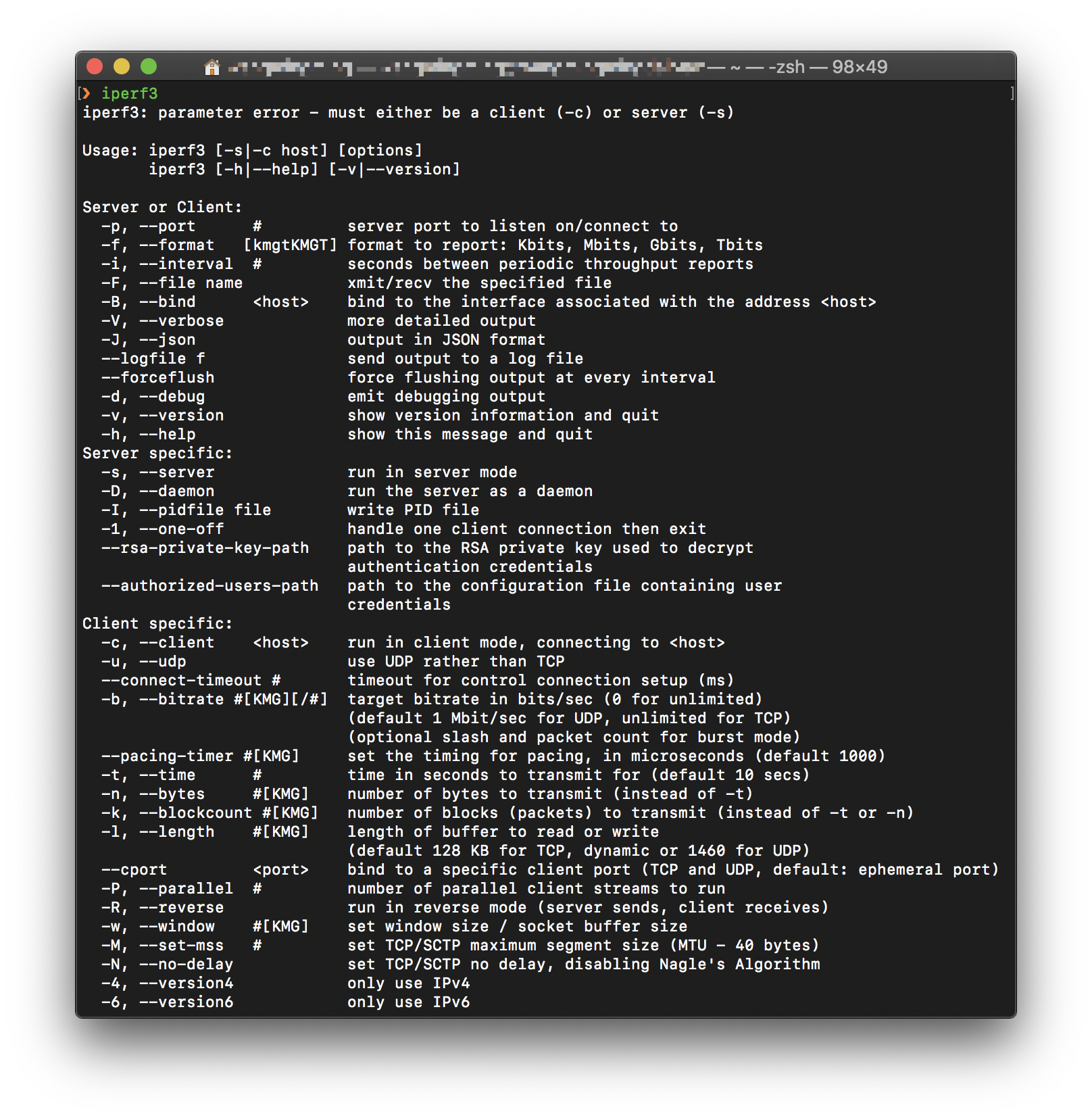The image size is (1092, 1118).
Task: Click the "-s, --server" option text
Action: pos(158,472)
